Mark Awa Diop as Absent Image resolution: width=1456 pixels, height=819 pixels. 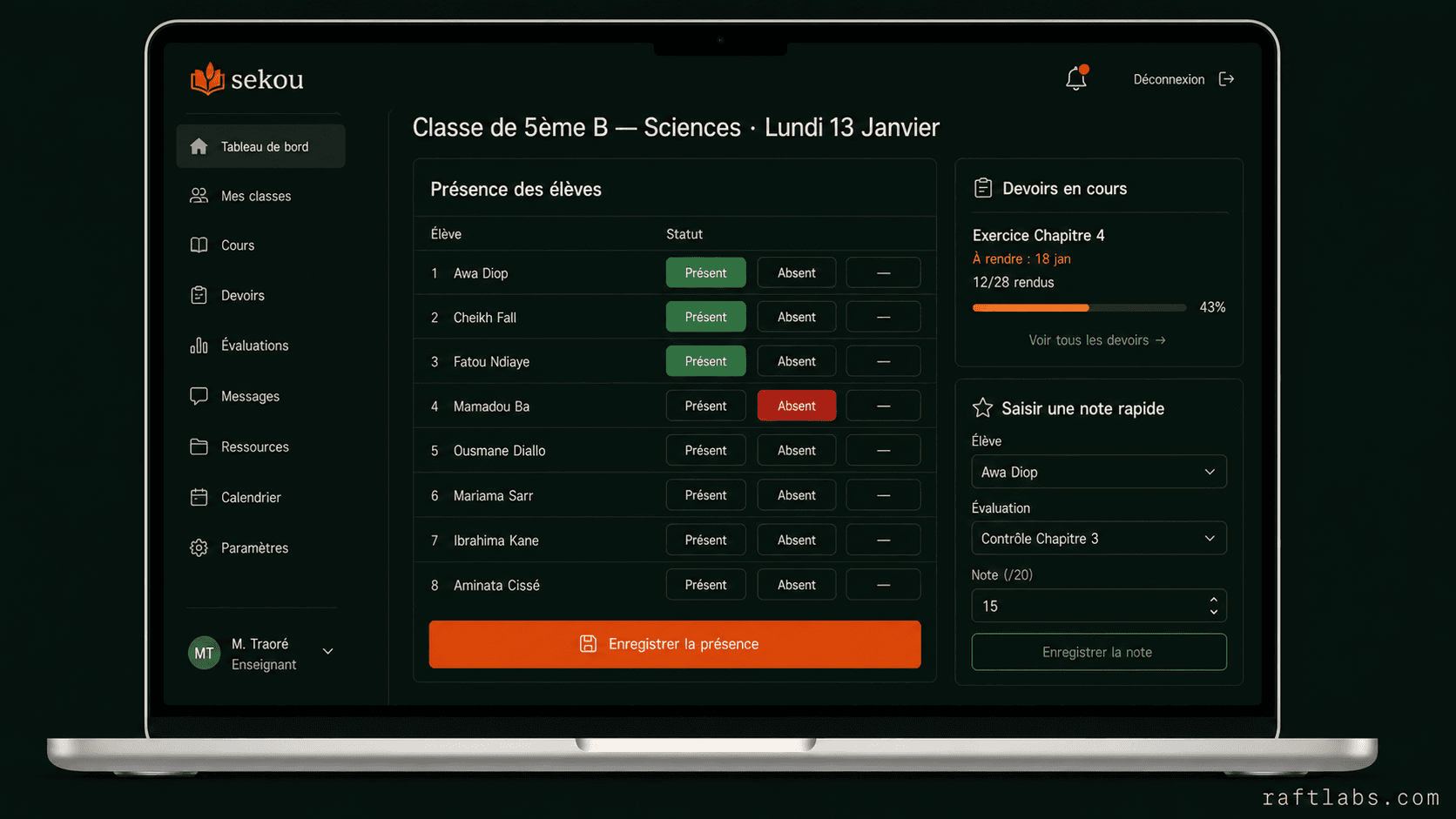pyautogui.click(x=797, y=272)
